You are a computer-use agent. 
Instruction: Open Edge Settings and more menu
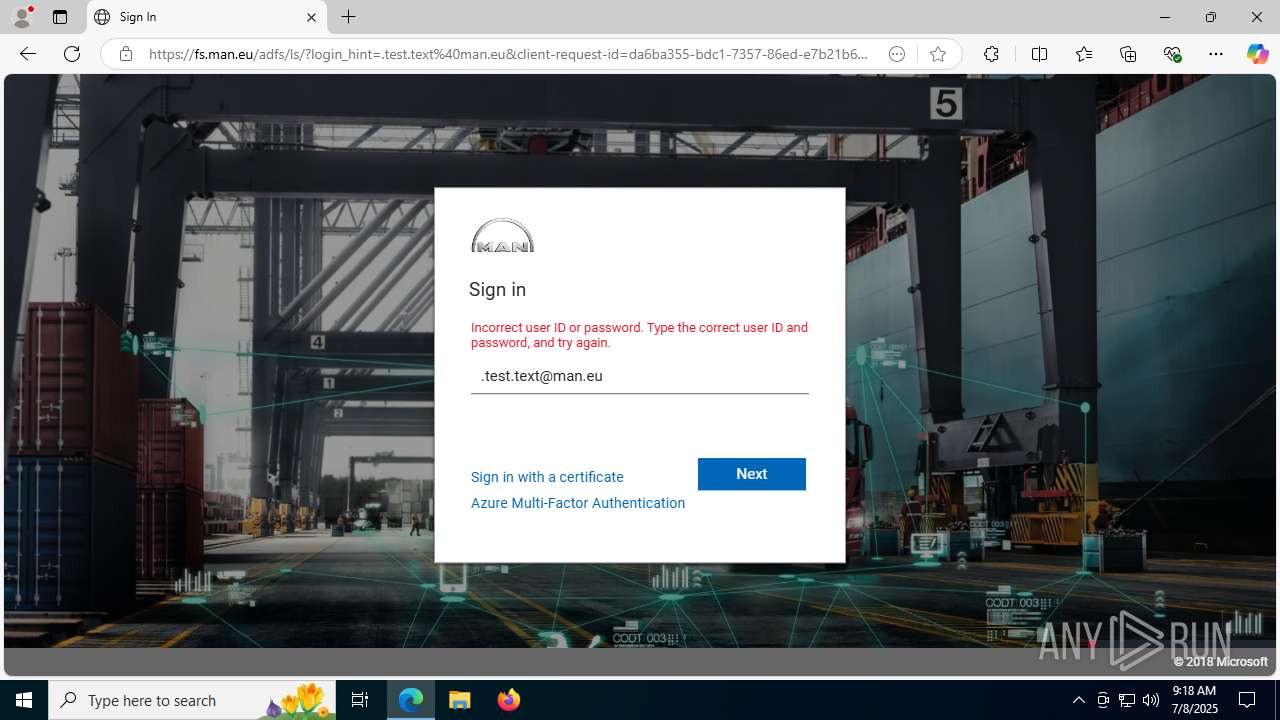1216,54
